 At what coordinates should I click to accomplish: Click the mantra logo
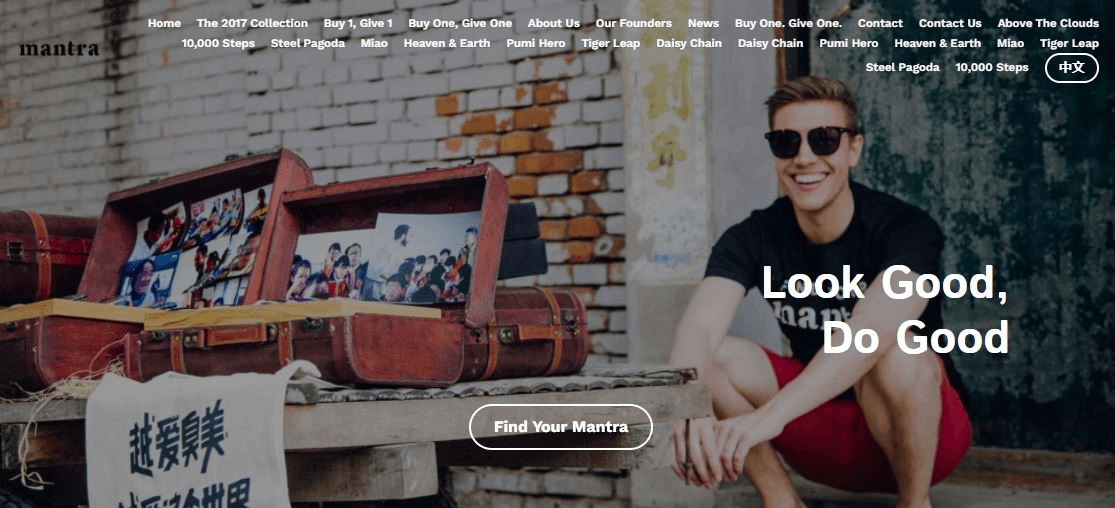59,49
